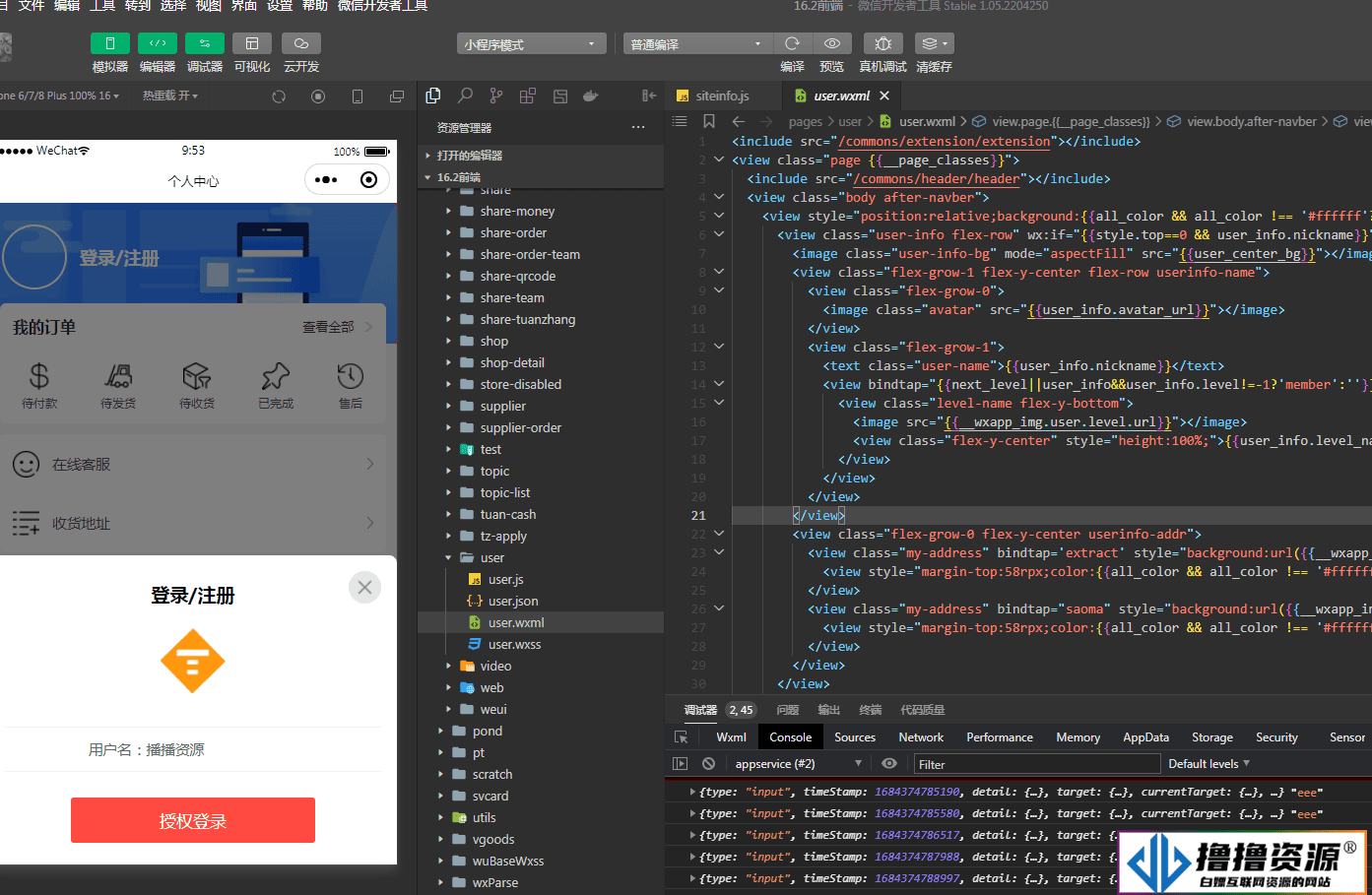The height and width of the screenshot is (895, 1372).
Task: Expand the utils folder
Action: (541, 817)
